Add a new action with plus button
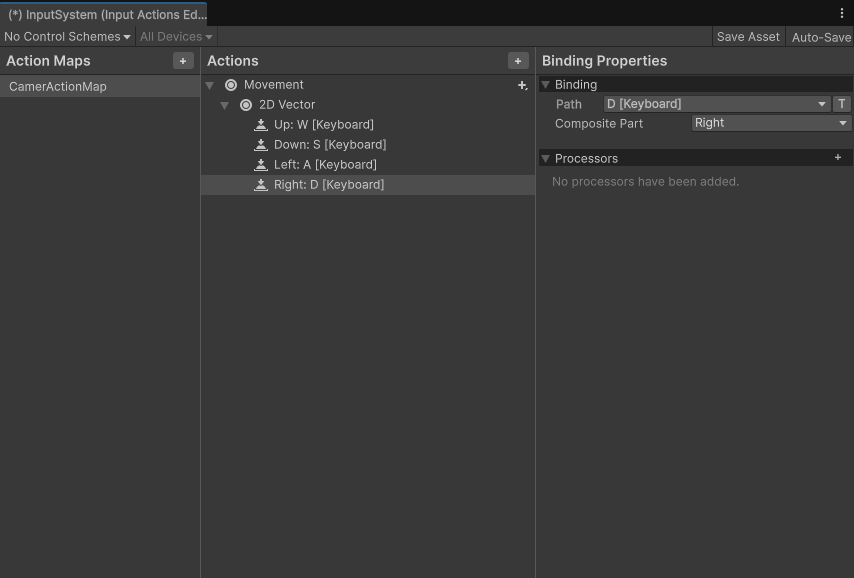This screenshot has height=578, width=854. tap(518, 61)
